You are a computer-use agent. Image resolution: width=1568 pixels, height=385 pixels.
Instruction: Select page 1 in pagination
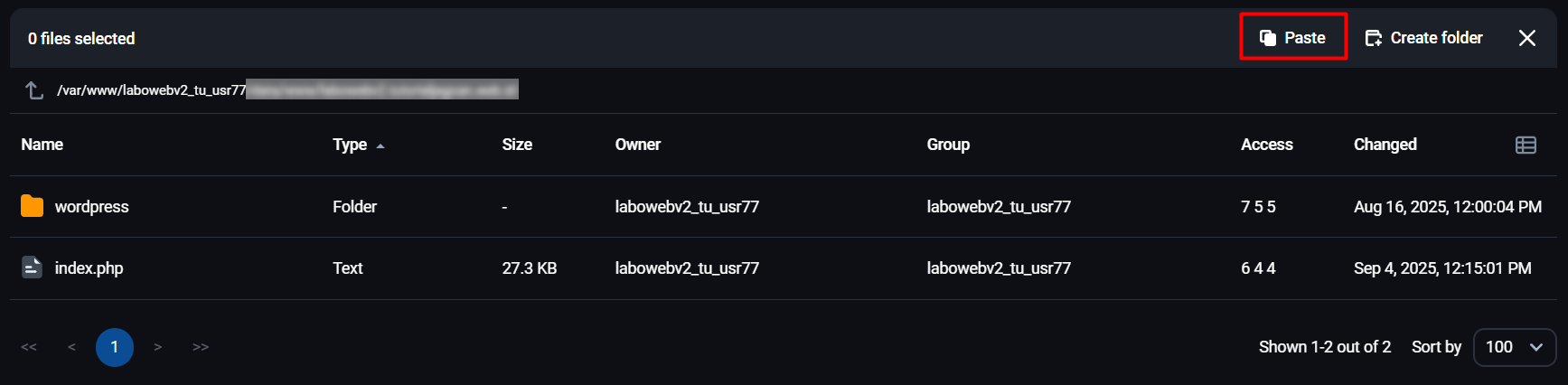click(115, 347)
